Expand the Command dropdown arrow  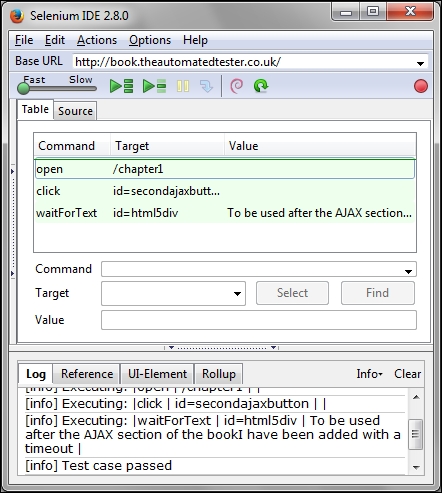[x=408, y=271]
